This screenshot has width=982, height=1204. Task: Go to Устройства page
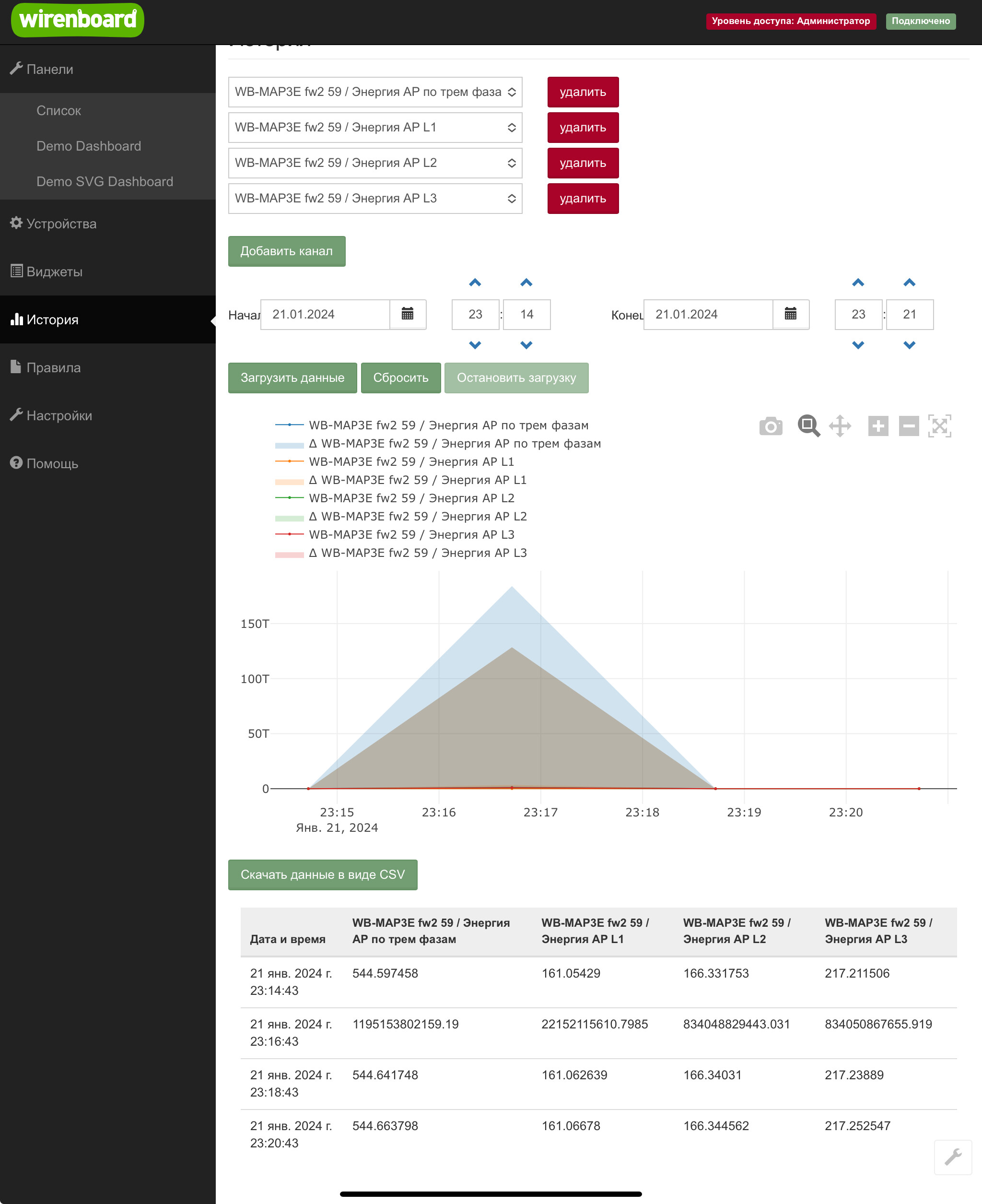coord(107,224)
